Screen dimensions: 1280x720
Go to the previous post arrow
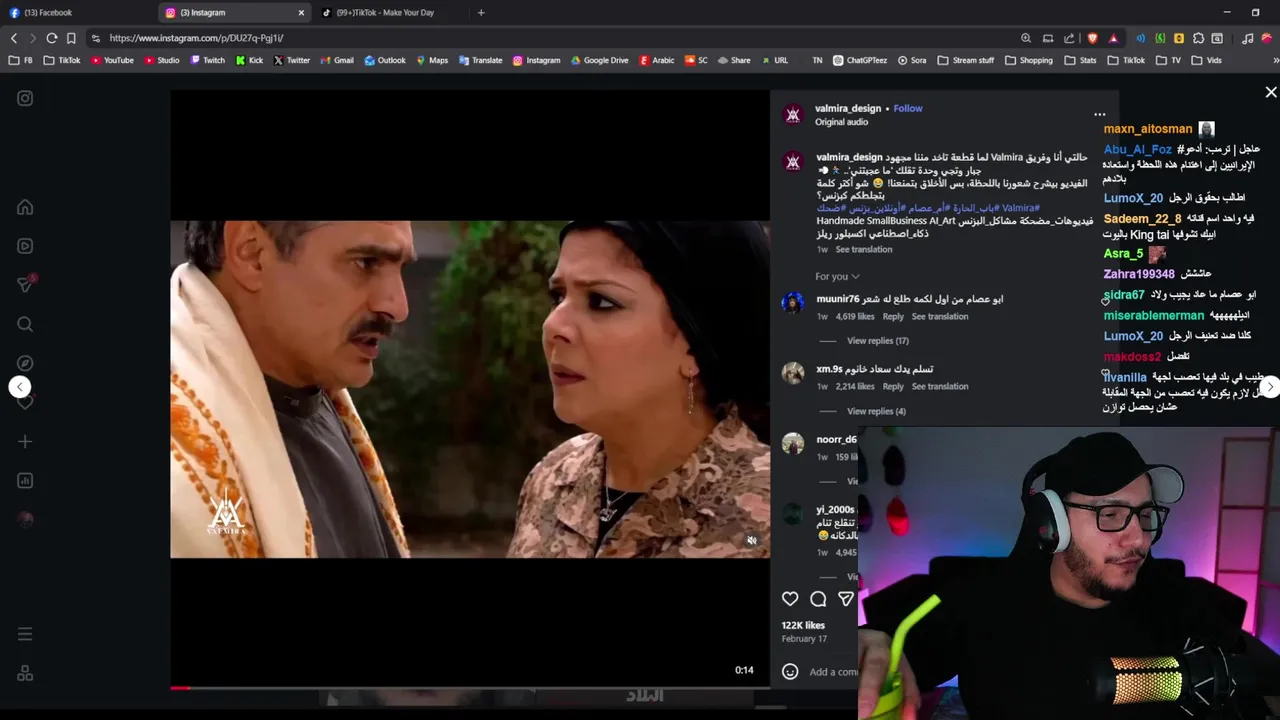20,387
